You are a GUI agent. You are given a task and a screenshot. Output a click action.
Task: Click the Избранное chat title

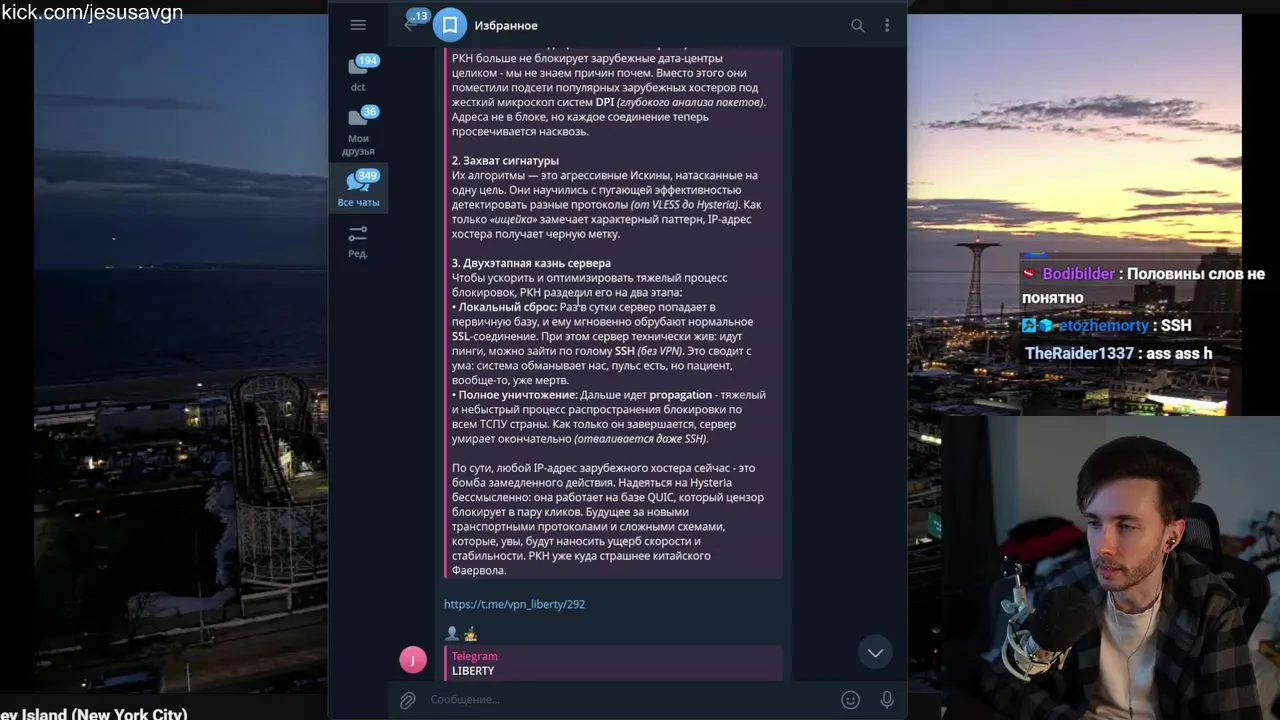(x=506, y=25)
